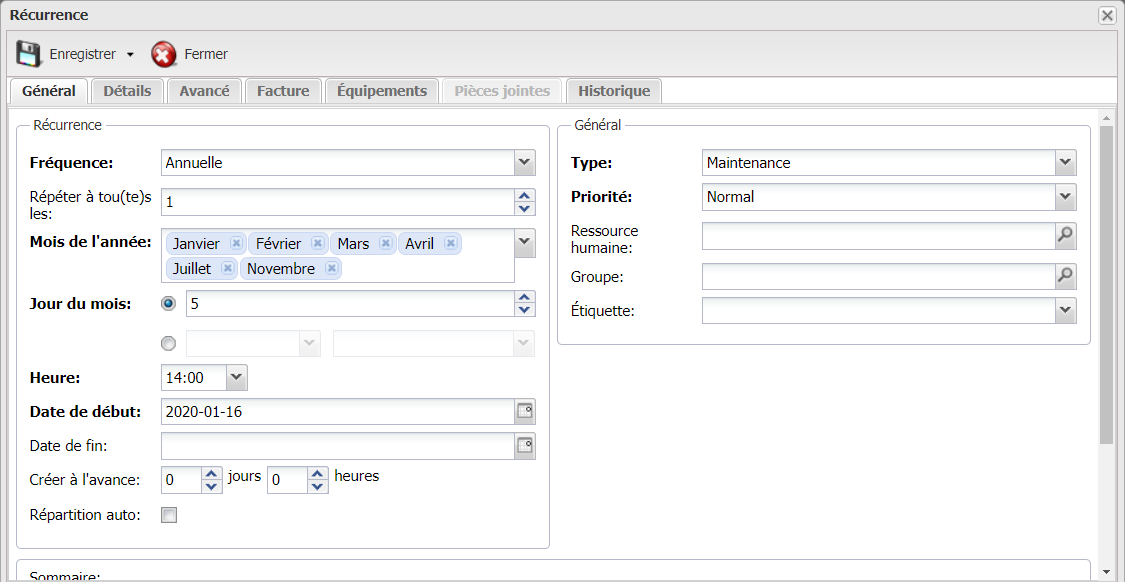Remove Février from the months list
The height and width of the screenshot is (582, 1125).
coord(317,243)
